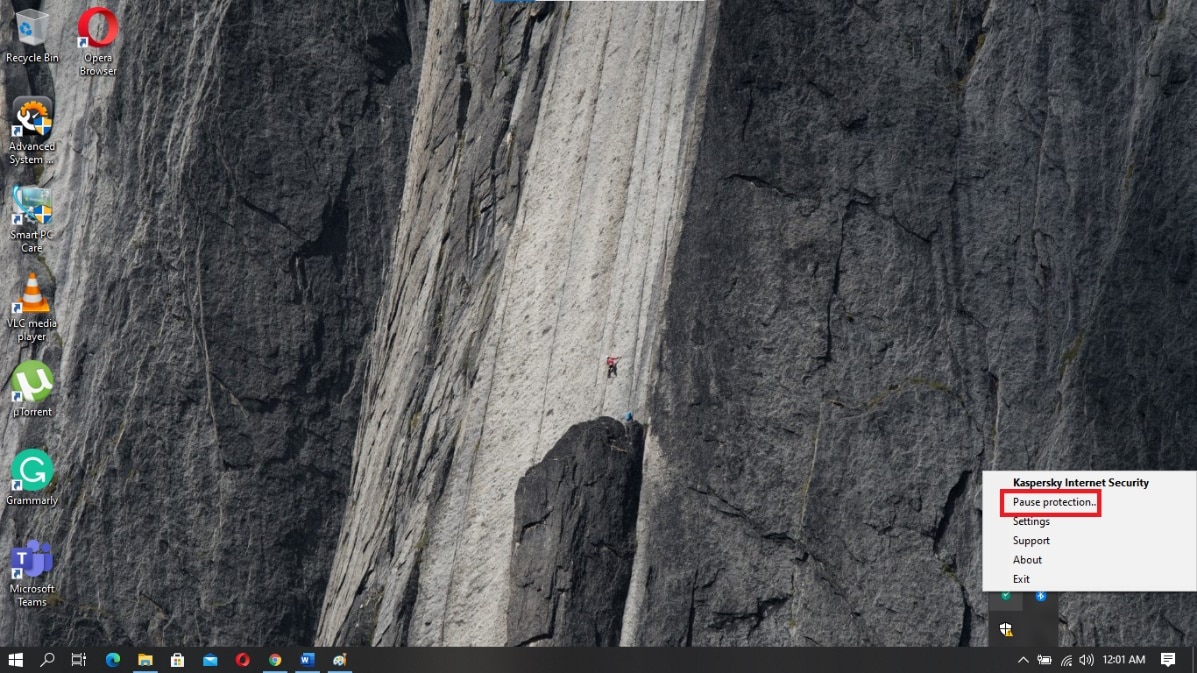The image size is (1197, 673).
Task: Switch to Microsoft Word in the taskbar
Action: click(308, 660)
